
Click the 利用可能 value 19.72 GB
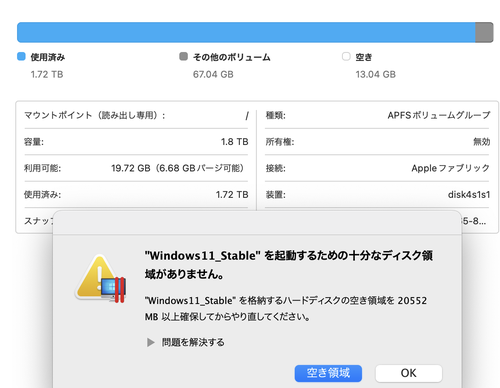[x=177, y=168]
